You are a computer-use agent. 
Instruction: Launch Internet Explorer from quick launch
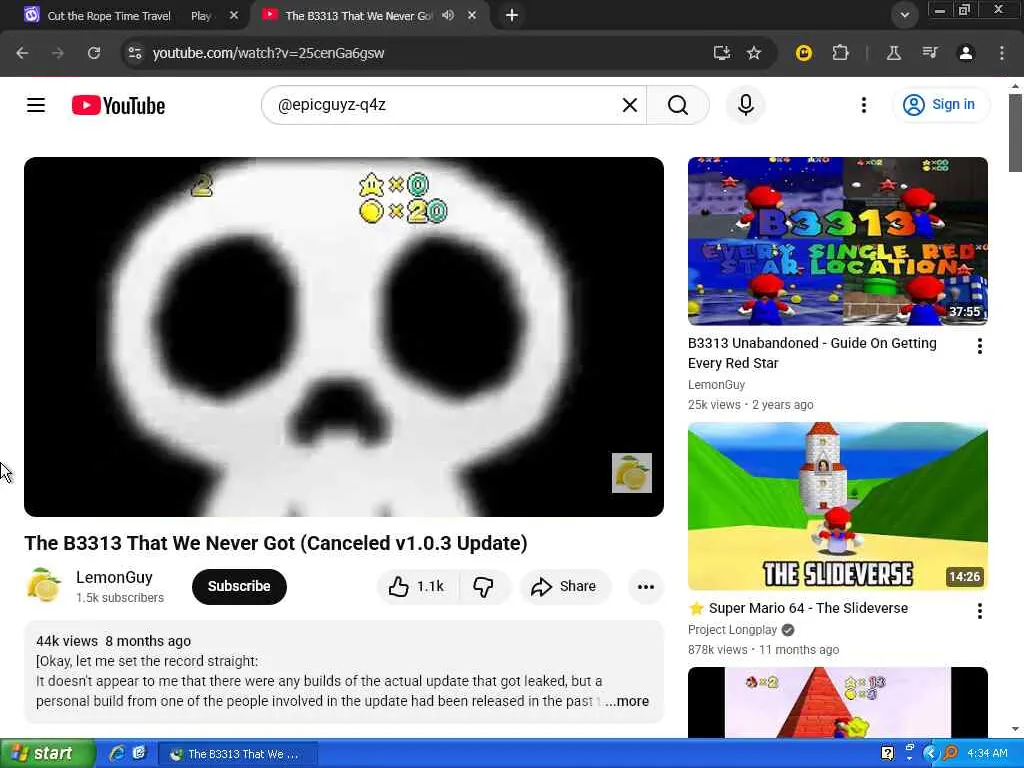click(x=118, y=754)
